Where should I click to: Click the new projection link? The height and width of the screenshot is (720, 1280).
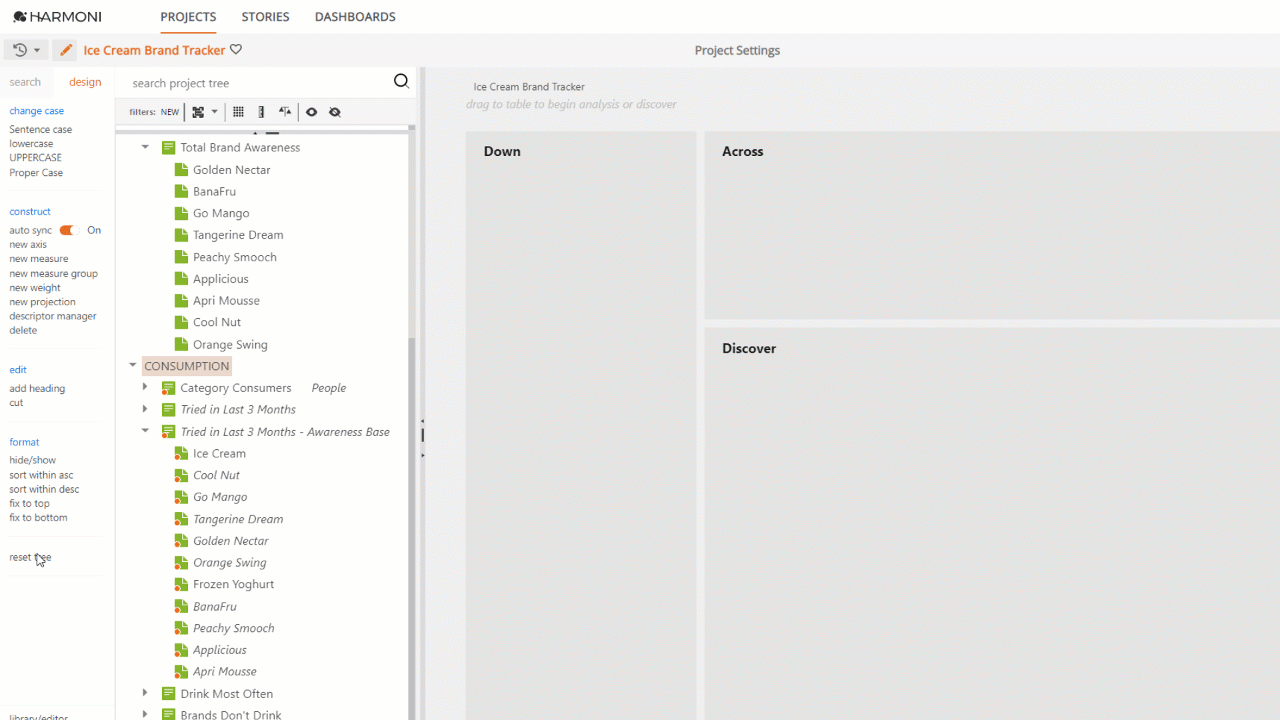click(x=42, y=302)
